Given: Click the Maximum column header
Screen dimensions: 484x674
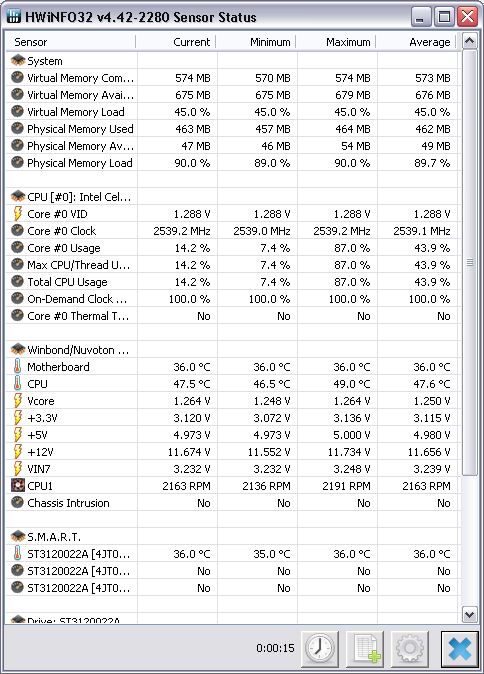Looking at the screenshot, I should click(336, 42).
